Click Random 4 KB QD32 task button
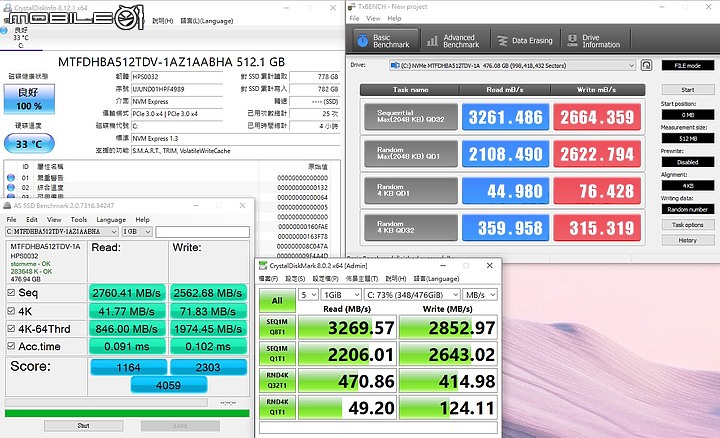The height and width of the screenshot is (438, 720). tap(411, 227)
